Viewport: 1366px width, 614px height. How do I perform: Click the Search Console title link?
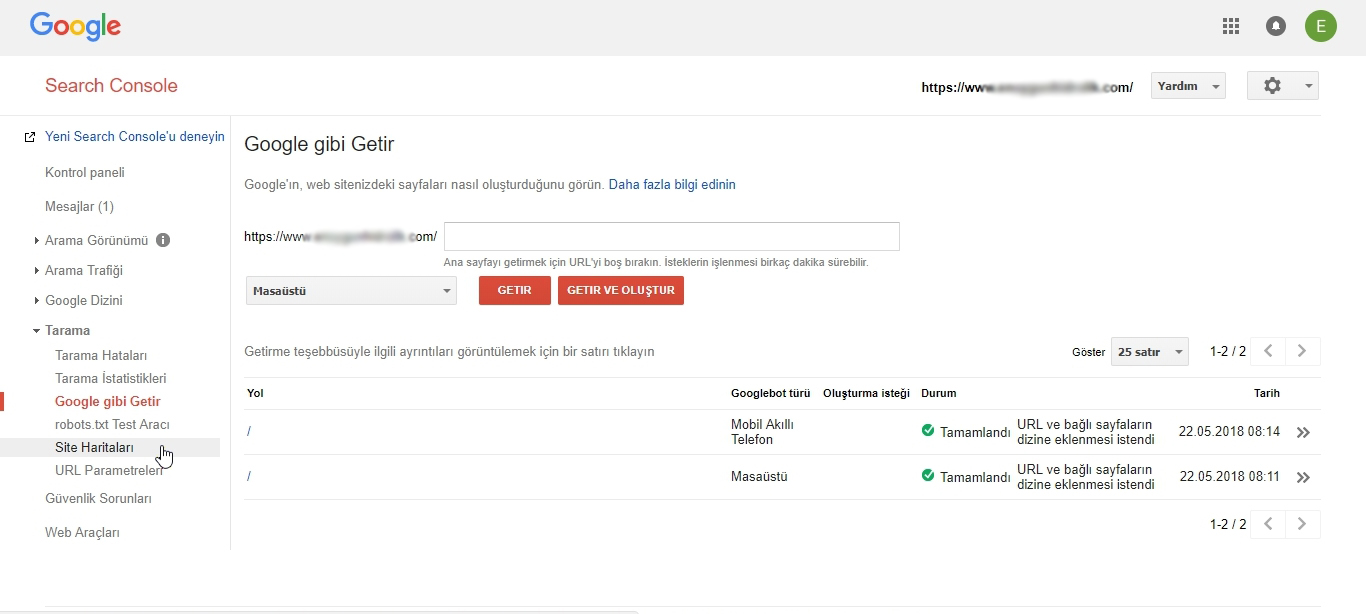click(x=111, y=85)
